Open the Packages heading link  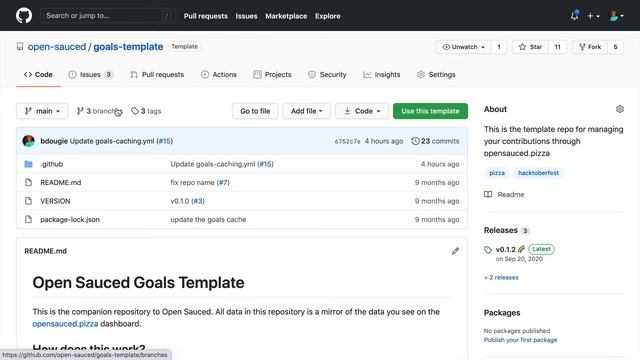502,313
